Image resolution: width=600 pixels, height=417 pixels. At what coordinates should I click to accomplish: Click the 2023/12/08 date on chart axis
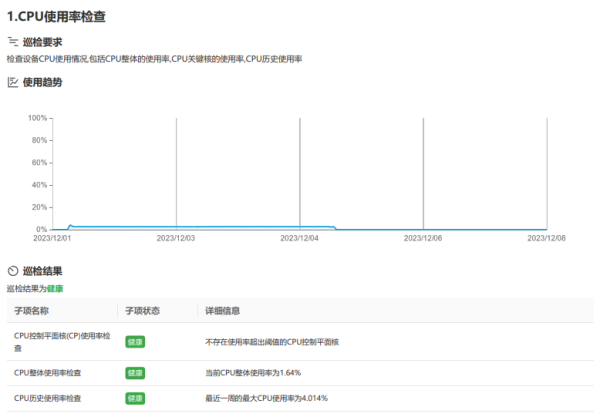[x=546, y=238]
